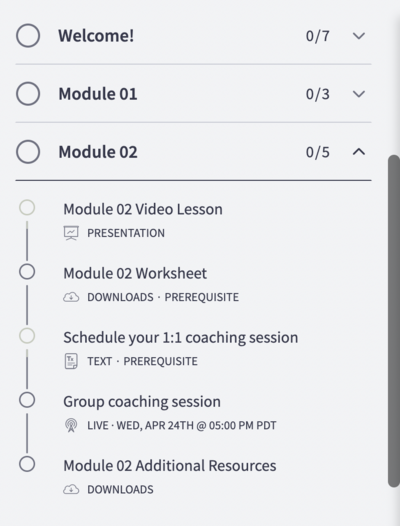
Task: Open Module 02 Additional Resources lesson
Action: [170, 466]
